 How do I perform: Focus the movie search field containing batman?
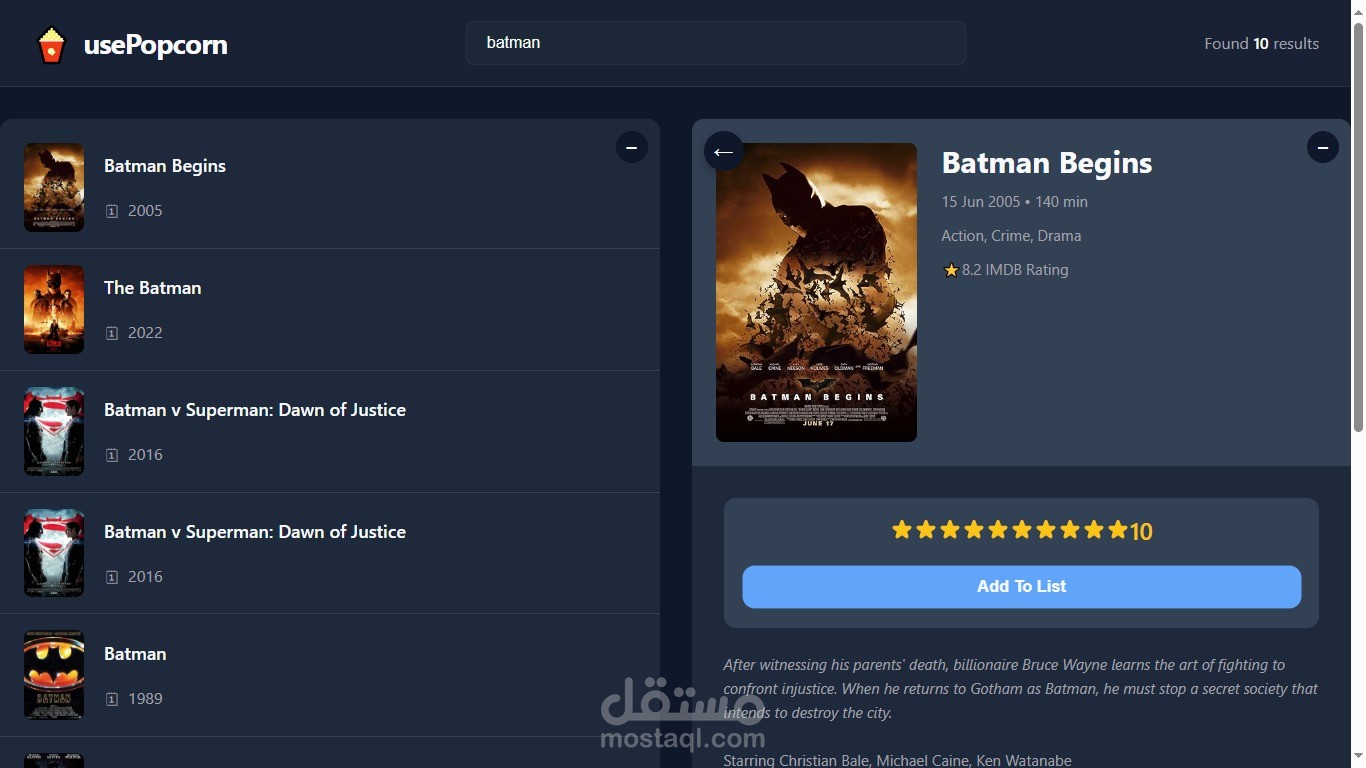[x=716, y=43]
